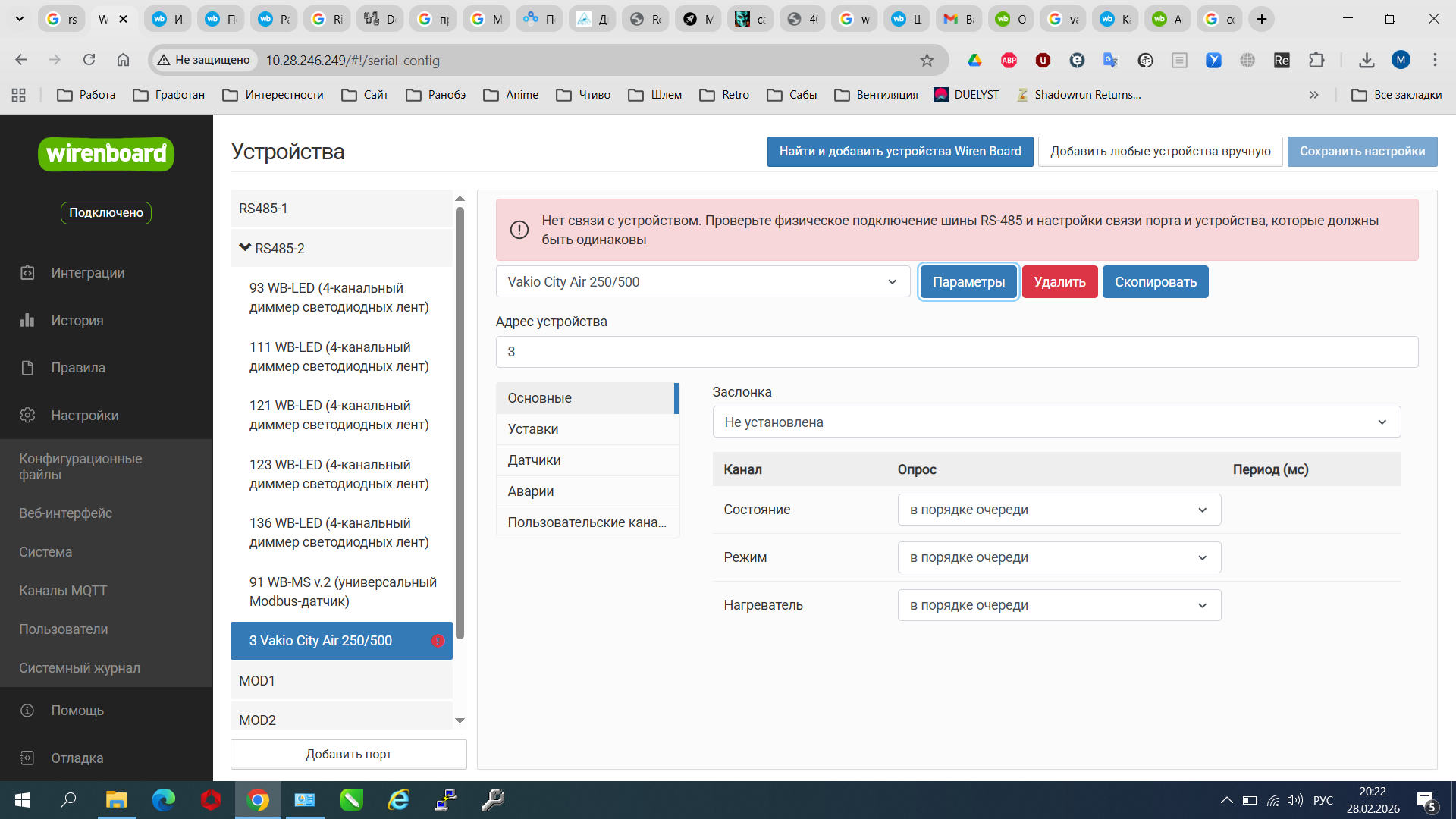Open Chrome from Windows taskbar
The width and height of the screenshot is (1456, 819).
pyautogui.click(x=258, y=800)
